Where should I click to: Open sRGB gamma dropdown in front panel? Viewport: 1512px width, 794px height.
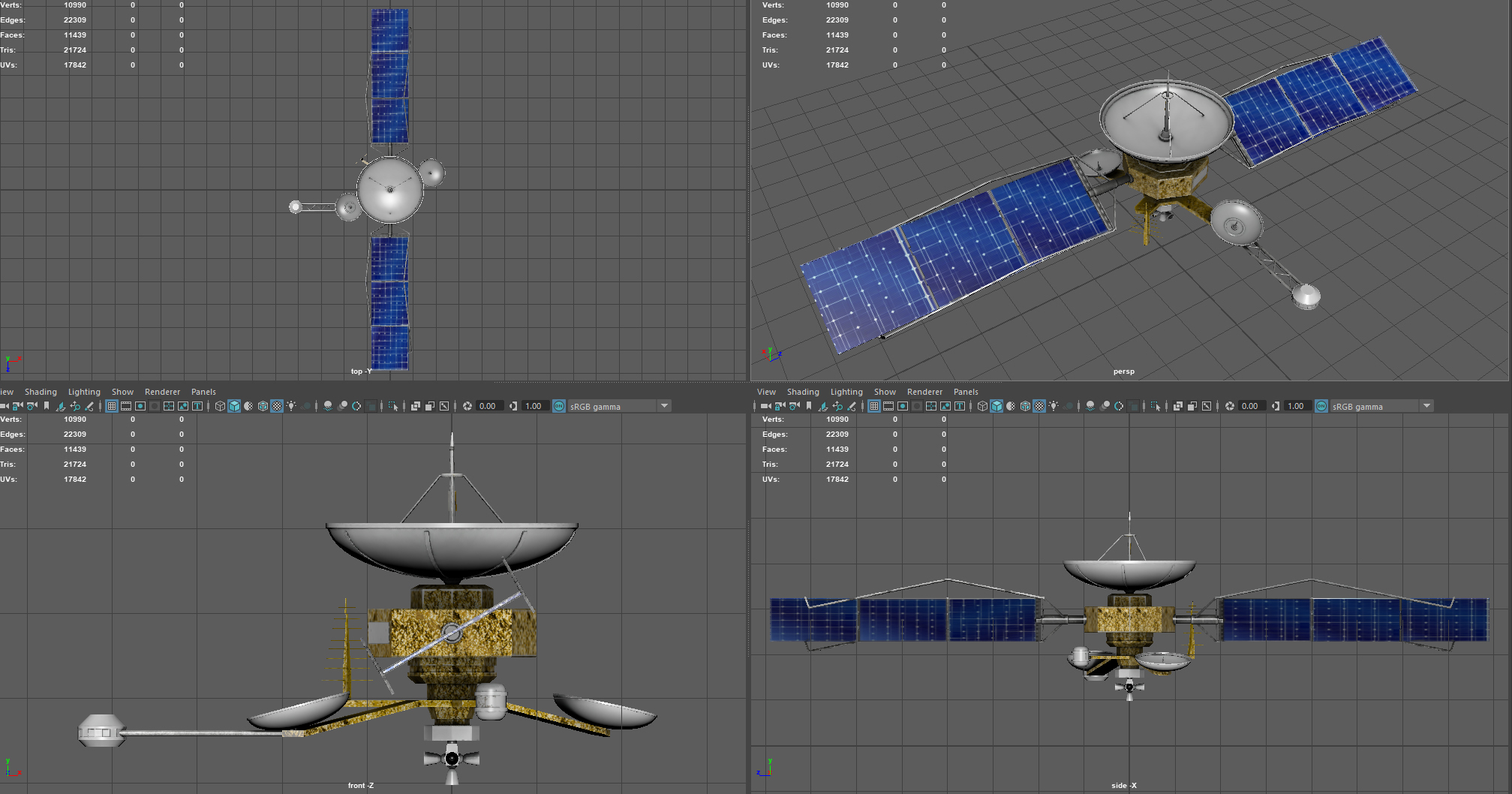tap(663, 406)
